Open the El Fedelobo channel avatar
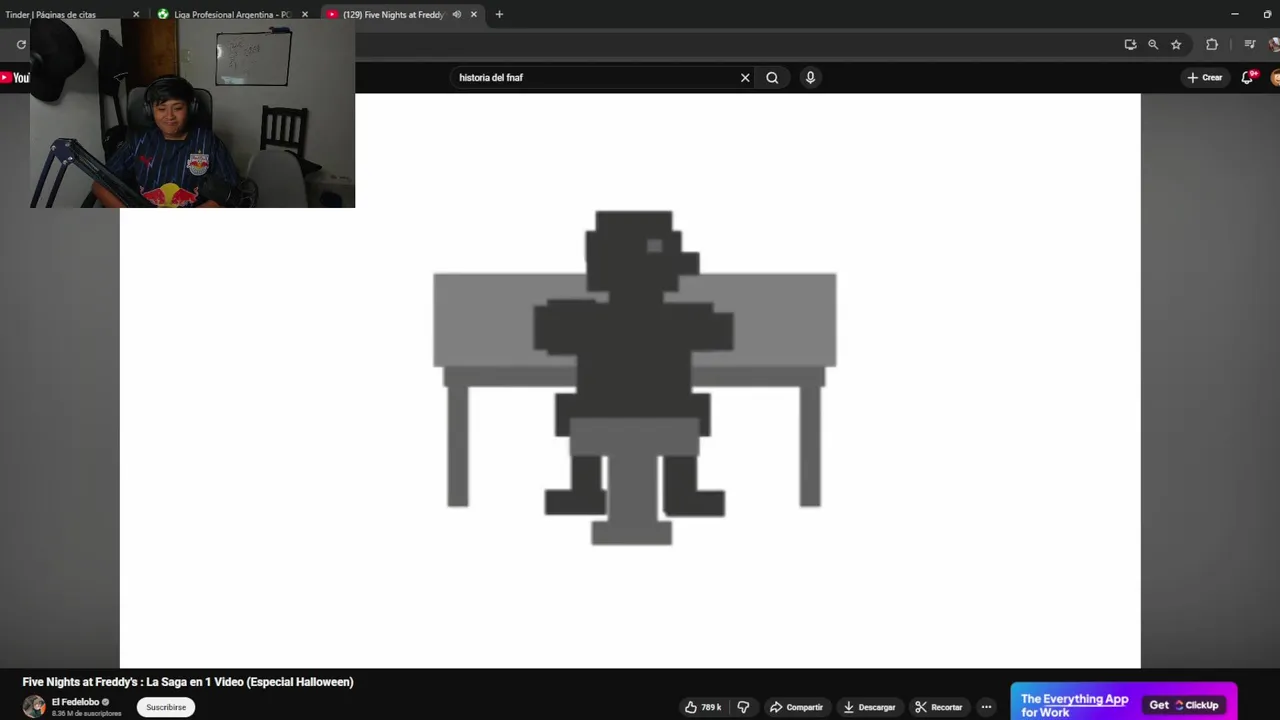Screen dimensions: 1280x720 34,706
